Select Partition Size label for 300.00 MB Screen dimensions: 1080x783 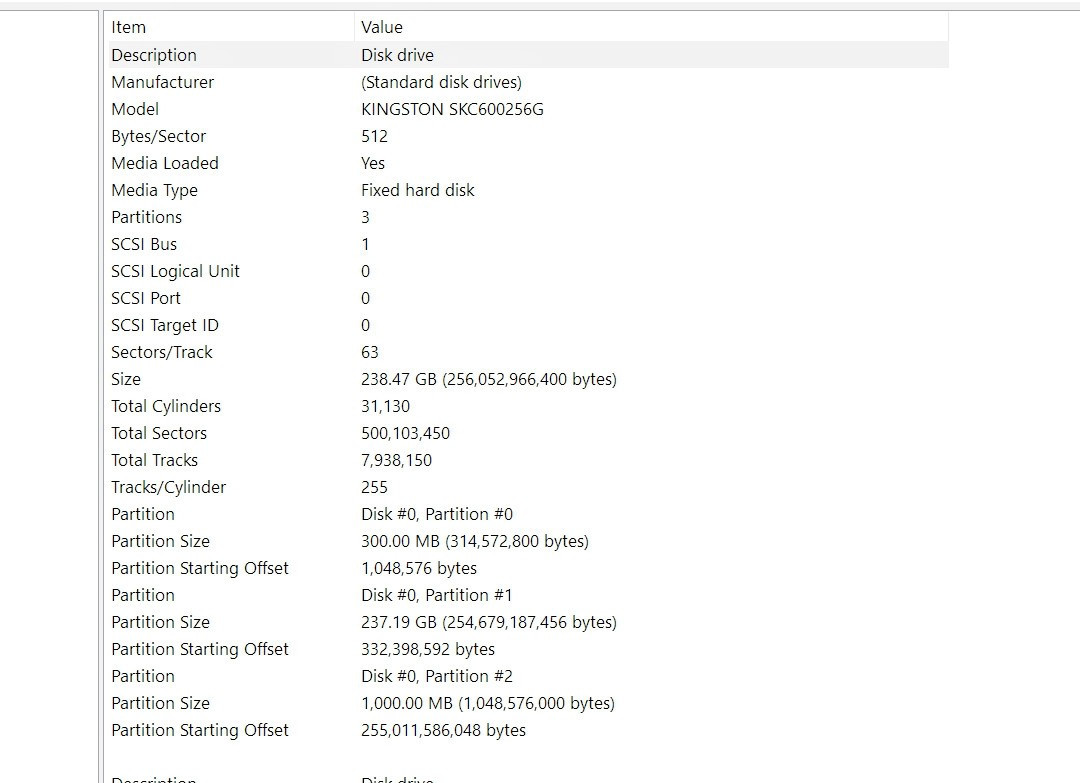tap(160, 541)
